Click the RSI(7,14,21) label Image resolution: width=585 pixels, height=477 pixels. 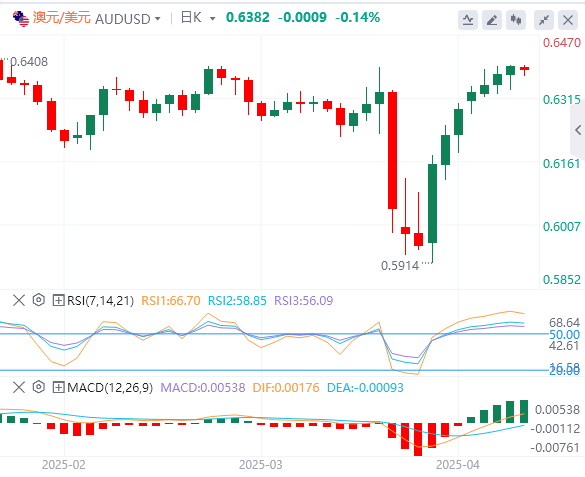pos(100,301)
